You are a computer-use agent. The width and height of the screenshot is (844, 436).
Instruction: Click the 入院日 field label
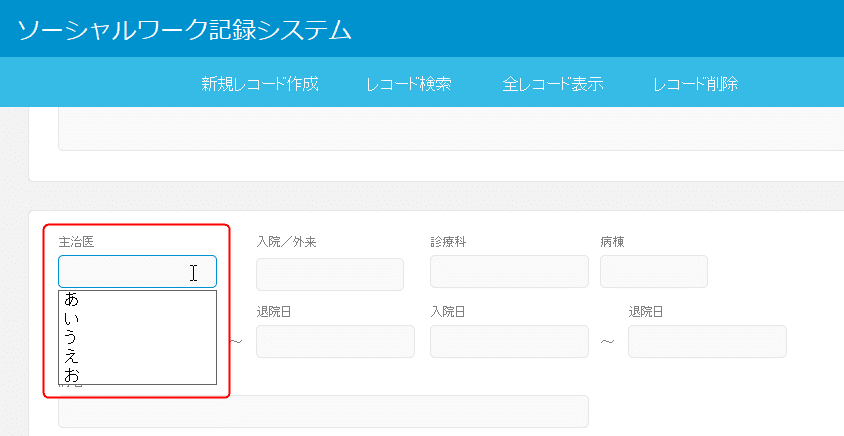coord(448,312)
